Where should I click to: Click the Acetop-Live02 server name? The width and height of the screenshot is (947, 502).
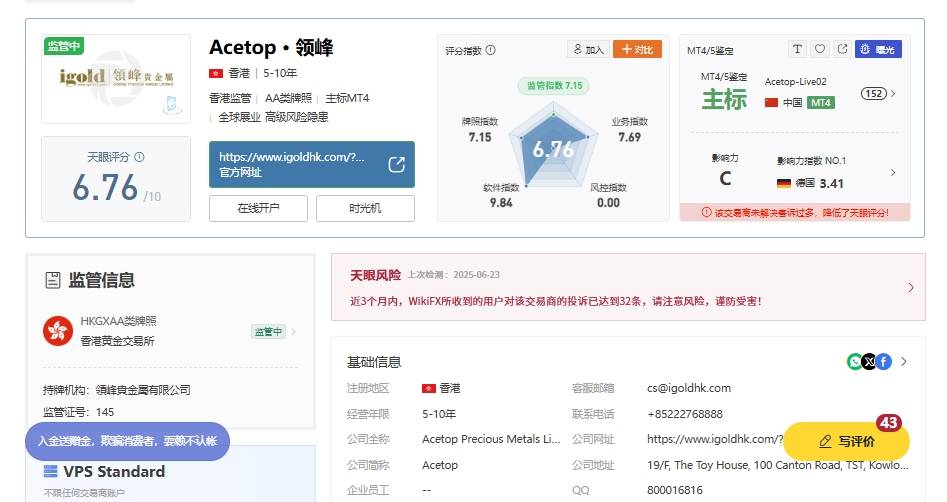pos(795,82)
